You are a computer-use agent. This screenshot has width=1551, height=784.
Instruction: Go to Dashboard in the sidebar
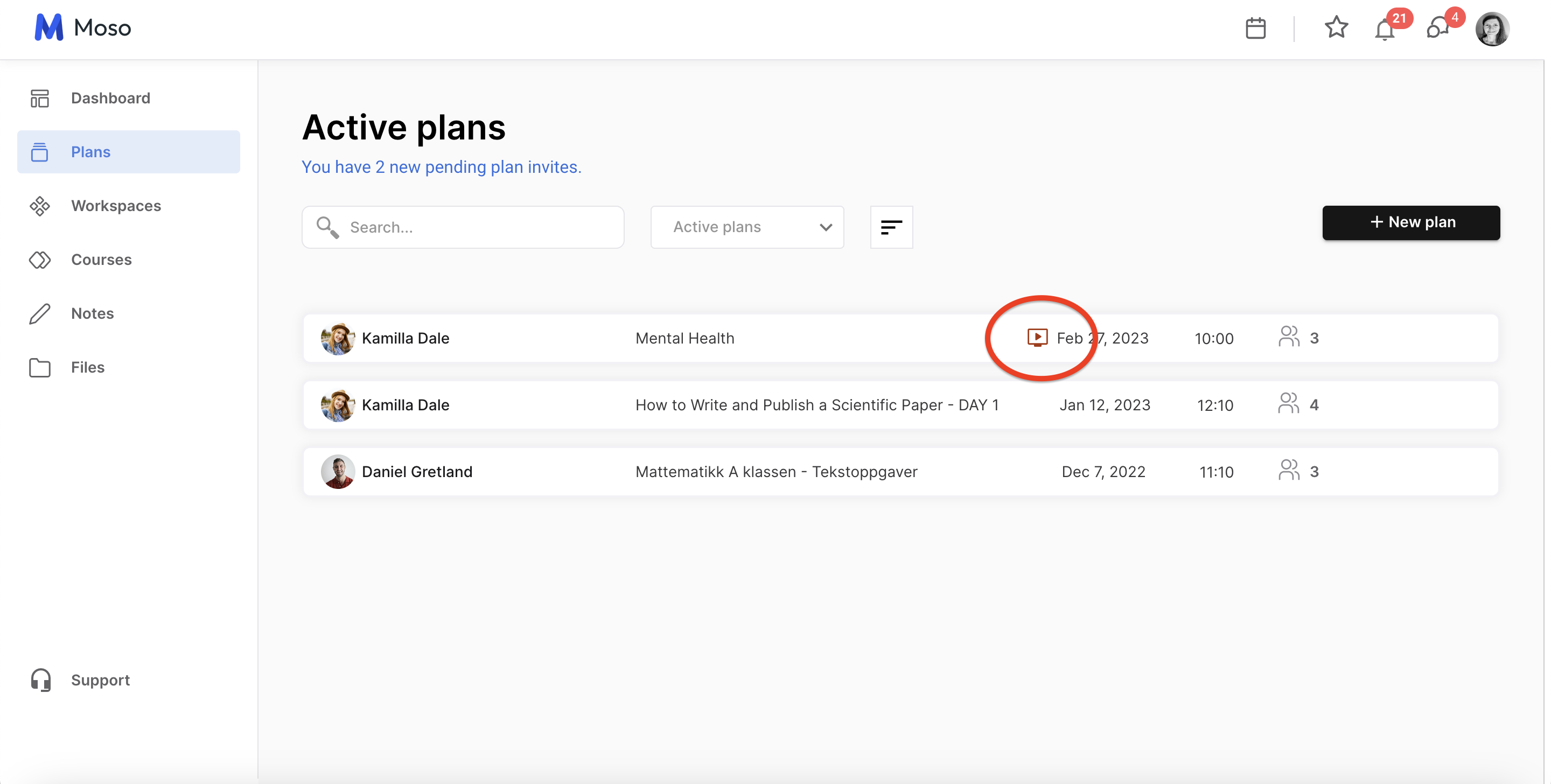coord(110,98)
